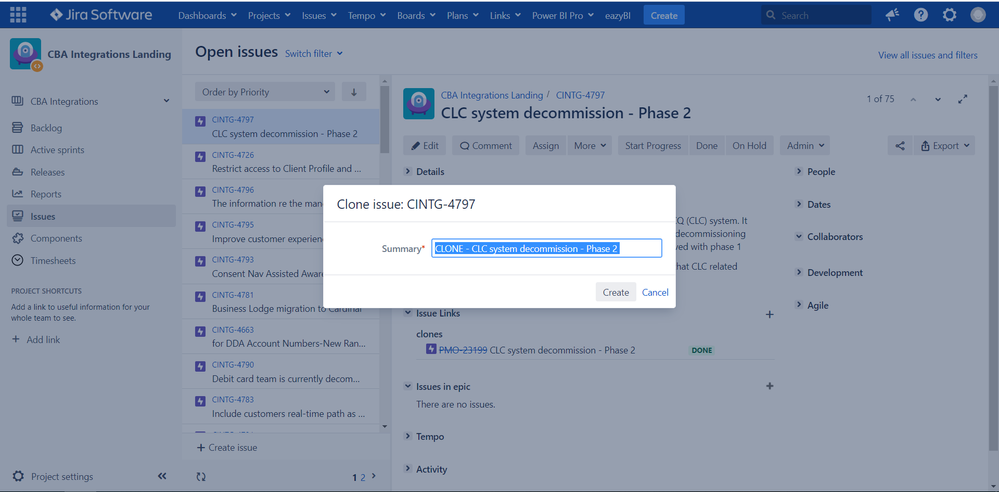Click the On Hold button
This screenshot has width=999, height=492.
[x=749, y=145]
